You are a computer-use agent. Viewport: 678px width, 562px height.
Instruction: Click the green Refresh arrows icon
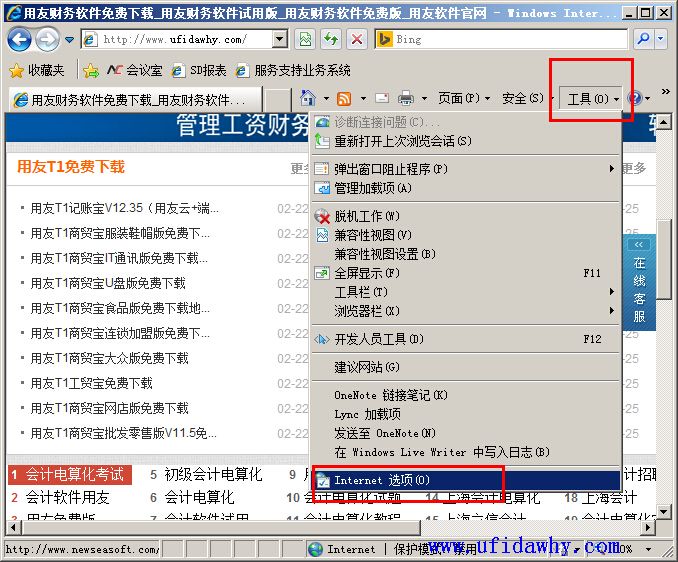click(331, 40)
